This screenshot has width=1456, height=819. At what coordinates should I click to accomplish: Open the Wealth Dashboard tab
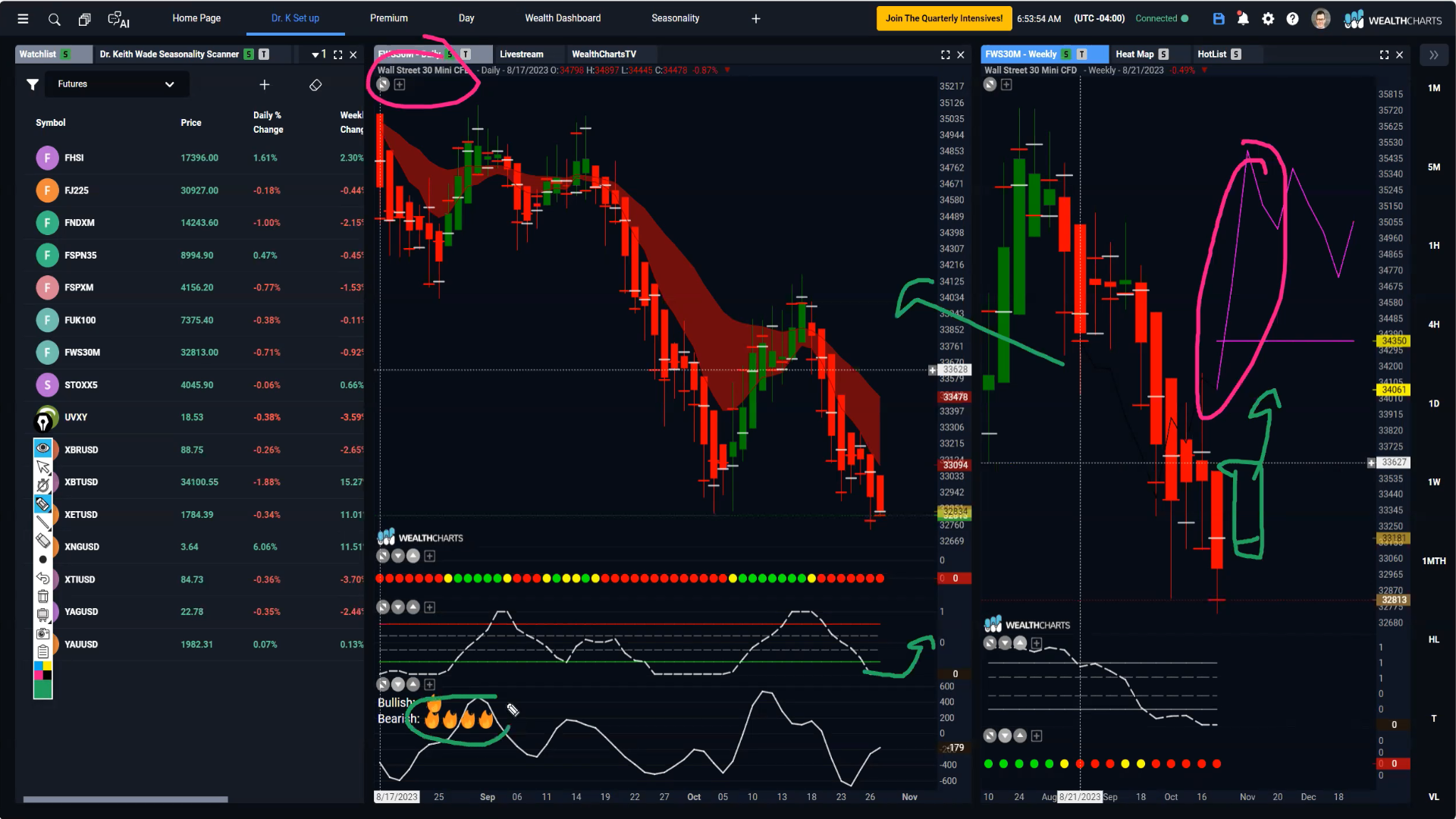point(563,18)
